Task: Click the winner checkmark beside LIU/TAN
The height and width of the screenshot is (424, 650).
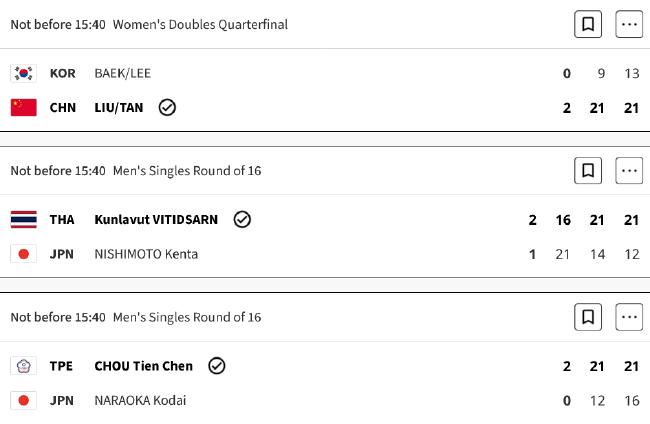Action: 167,107
